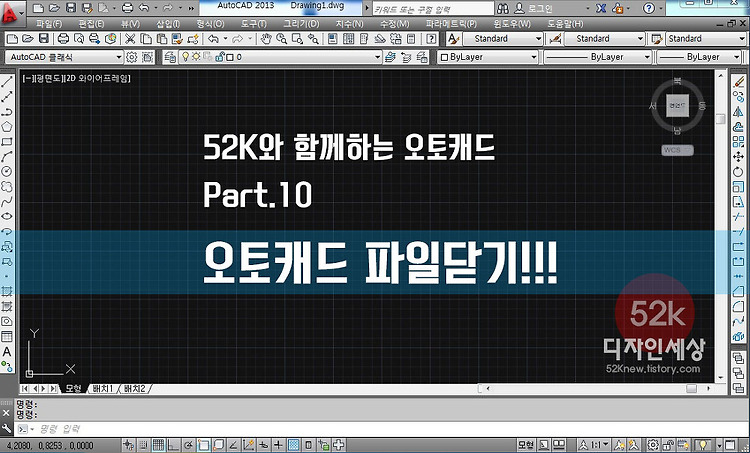
Task: Open the table style Standard dropdown
Action: click(x=706, y=39)
